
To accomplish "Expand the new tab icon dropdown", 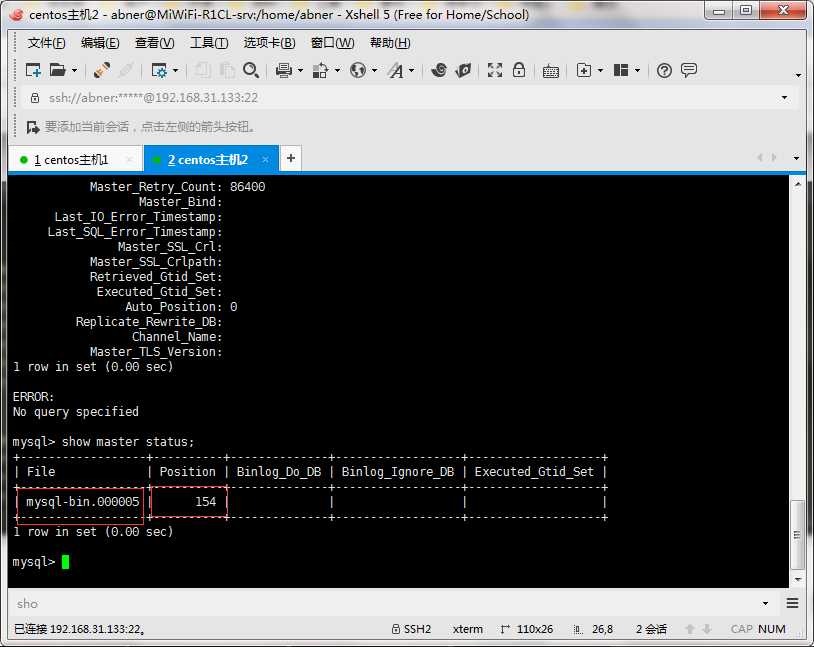I will coord(600,70).
